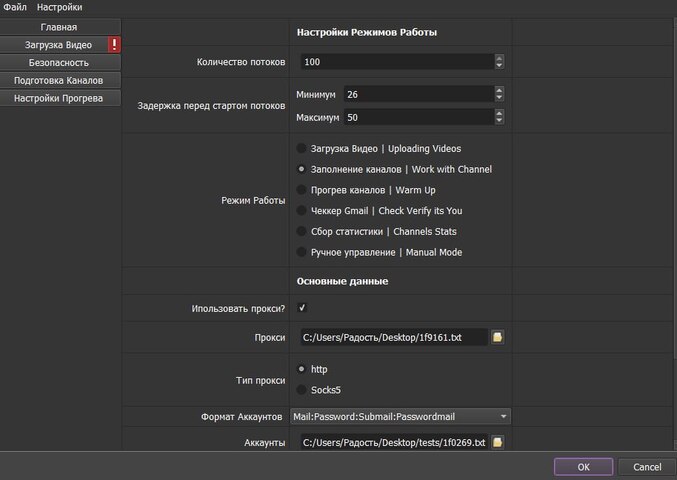Click the browse folder icon for Аккаунты file
Image resolution: width=677 pixels, height=480 pixels.
tap(497, 442)
